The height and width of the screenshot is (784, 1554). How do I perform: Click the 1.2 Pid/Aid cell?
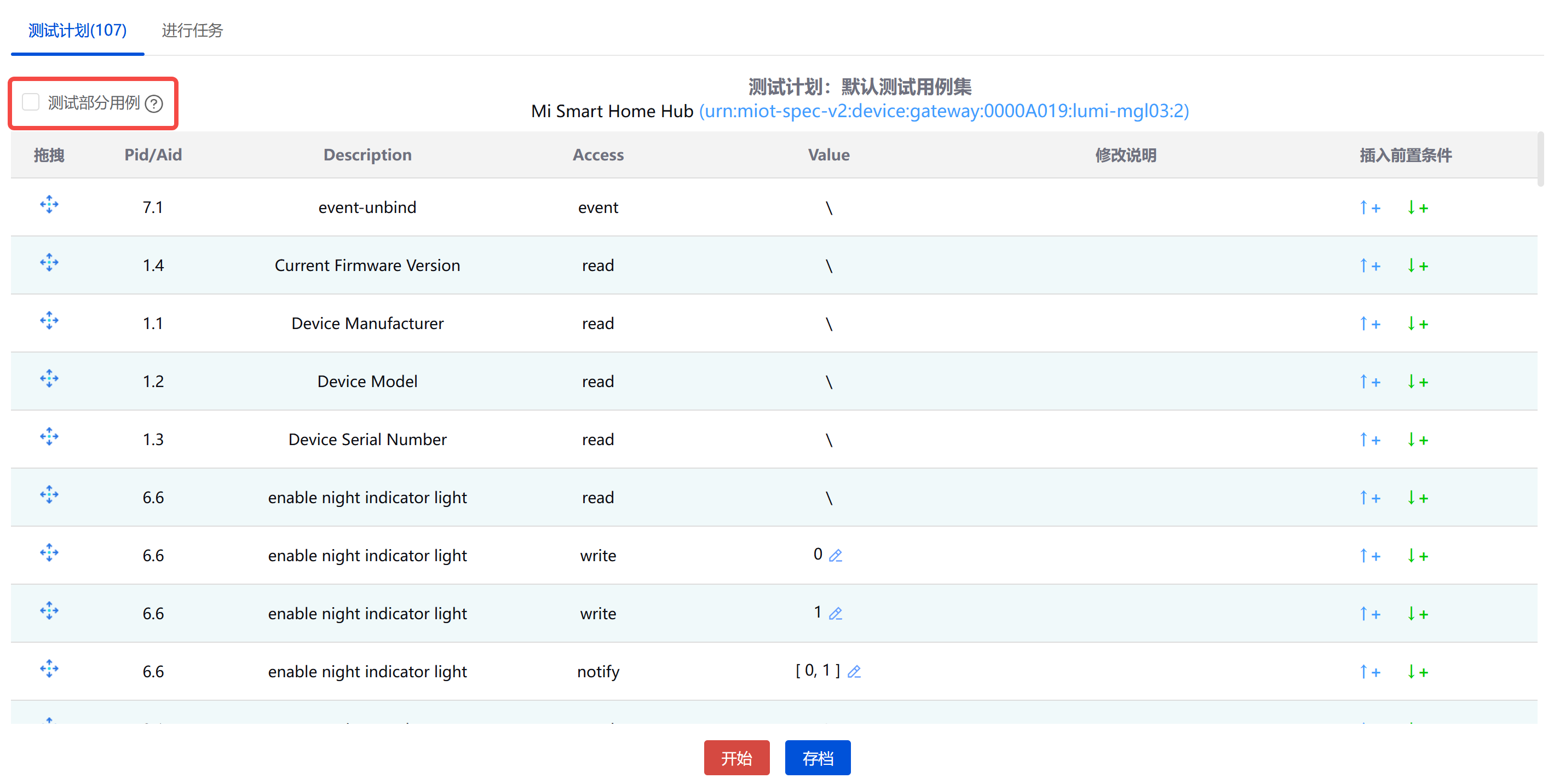pos(153,381)
